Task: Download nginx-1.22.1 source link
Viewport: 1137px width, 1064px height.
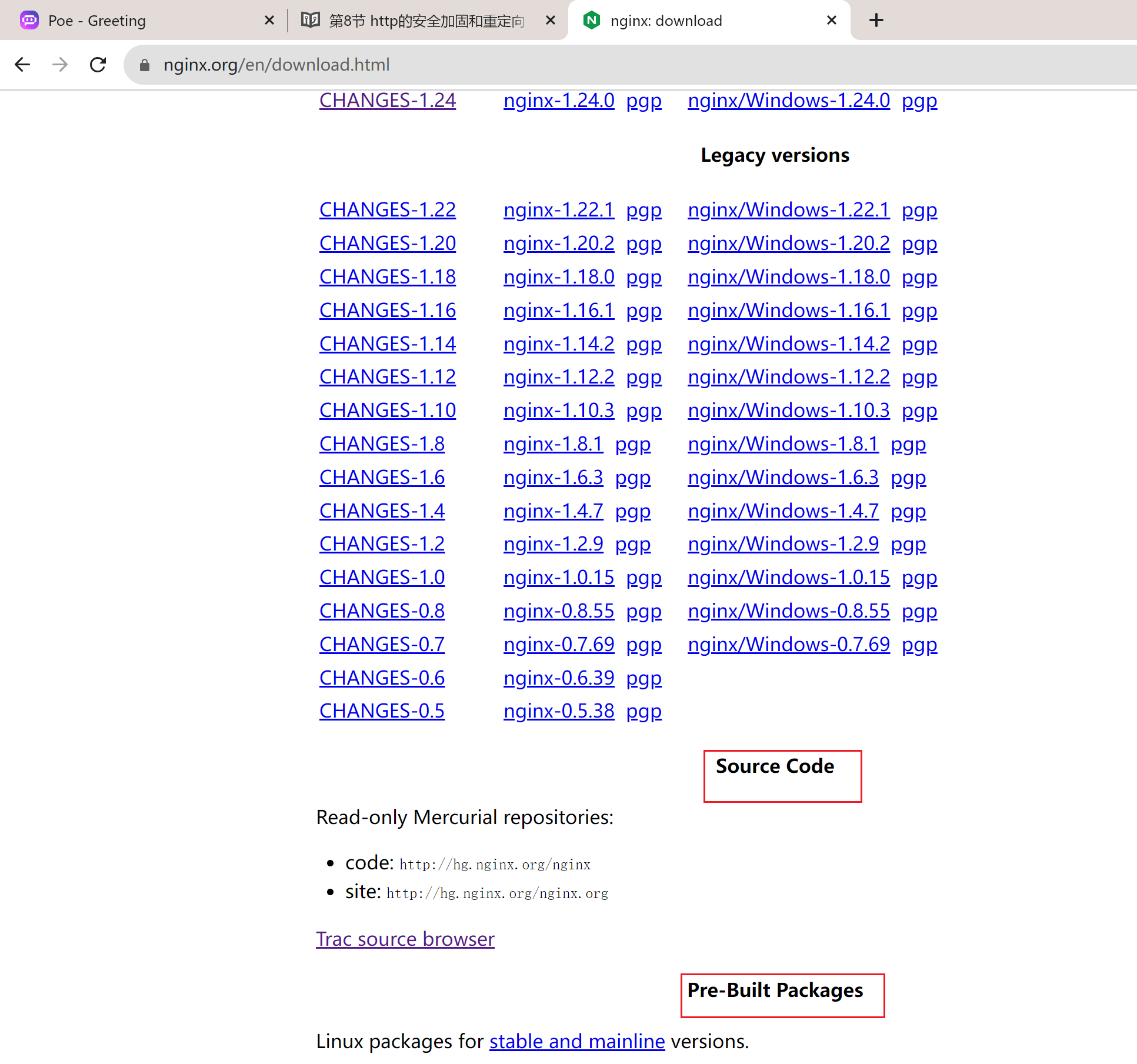Action: coord(558,209)
